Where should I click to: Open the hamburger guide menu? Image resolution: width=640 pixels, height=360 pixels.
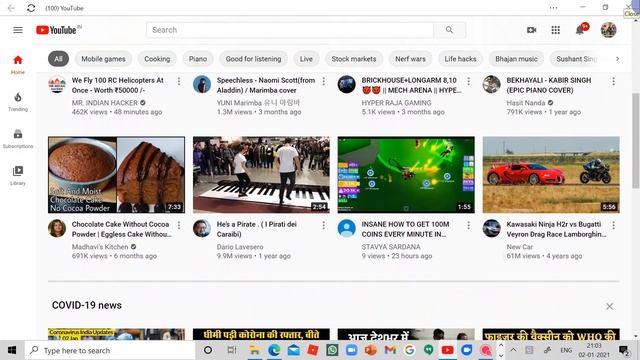[18, 30]
